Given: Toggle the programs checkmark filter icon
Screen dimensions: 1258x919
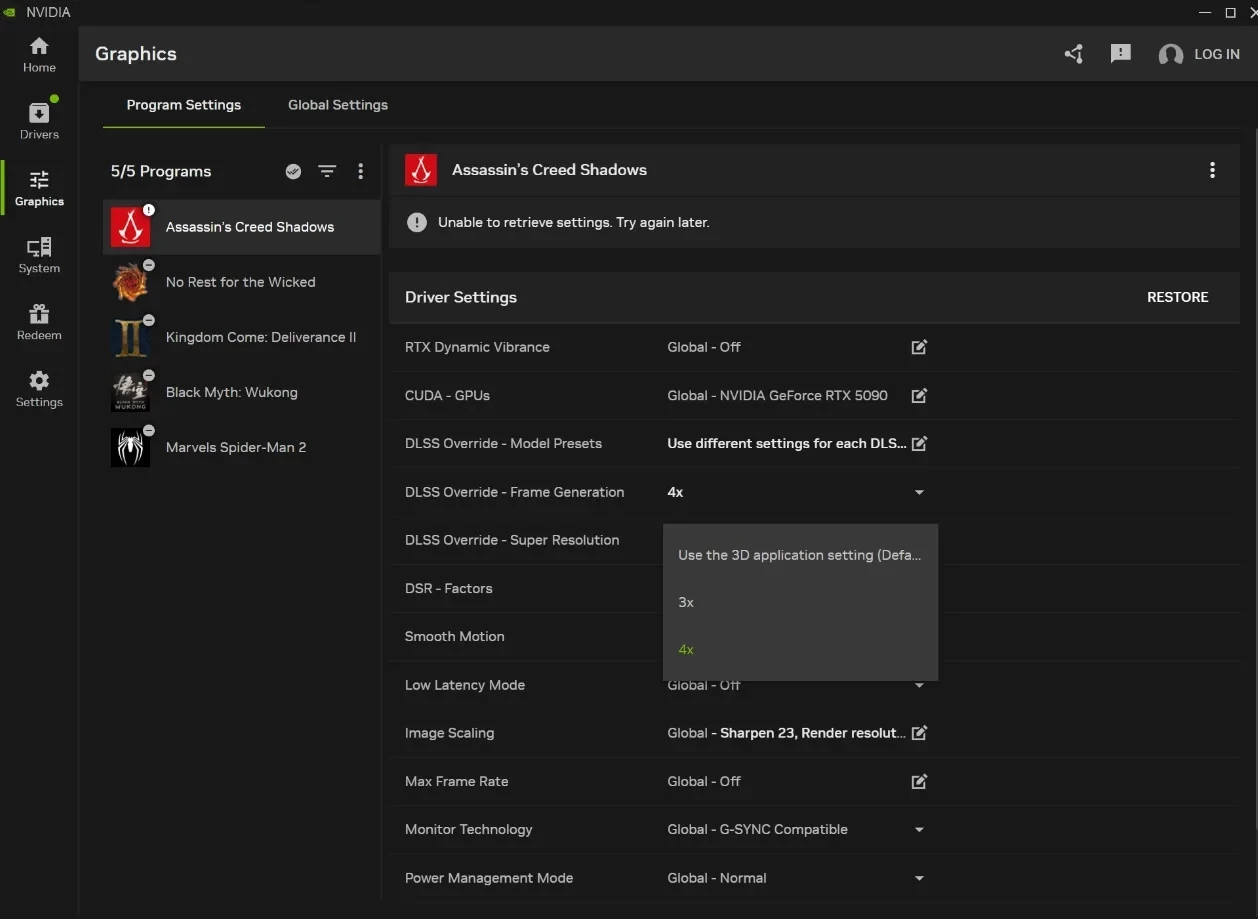Looking at the screenshot, I should click(293, 171).
